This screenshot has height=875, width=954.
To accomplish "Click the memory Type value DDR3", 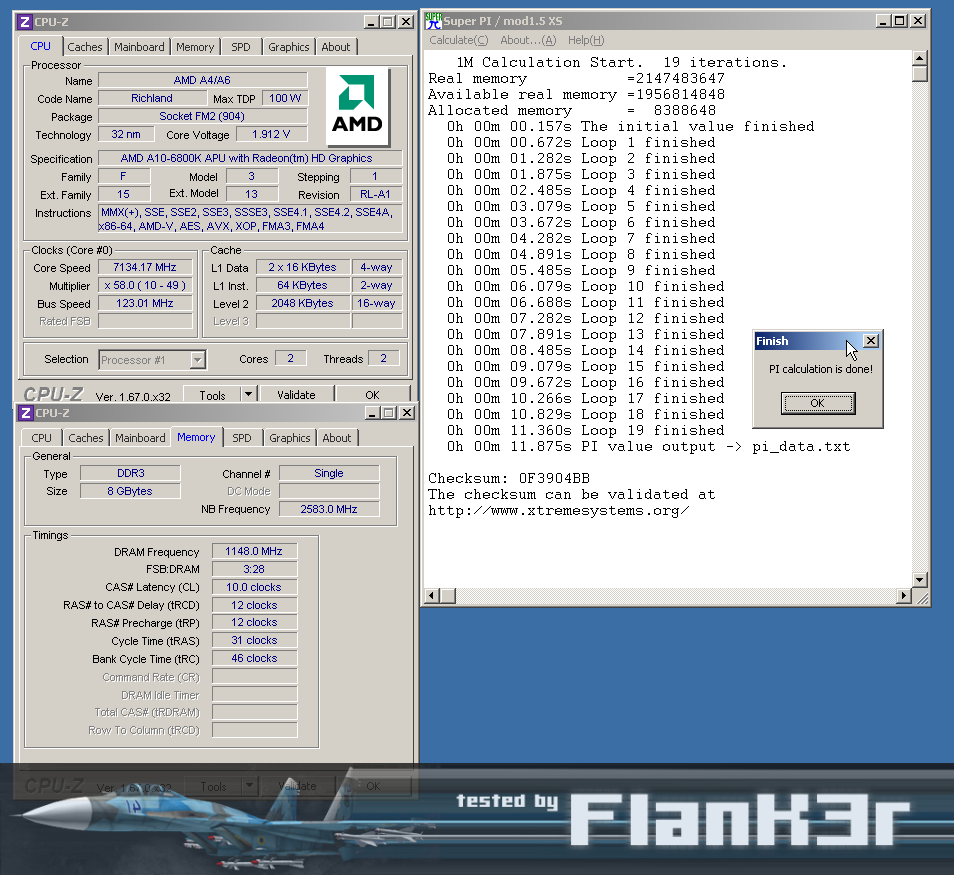I will tap(131, 473).
